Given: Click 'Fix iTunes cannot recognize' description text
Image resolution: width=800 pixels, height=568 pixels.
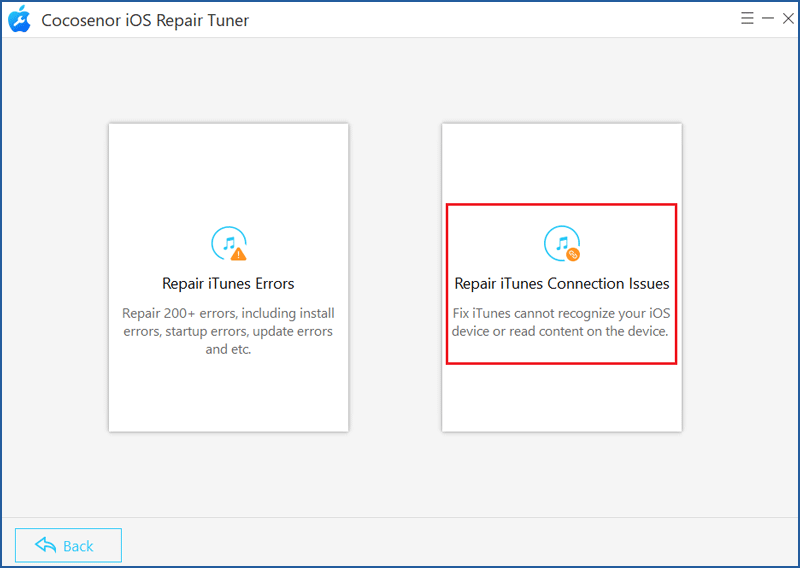Looking at the screenshot, I should [x=561, y=322].
